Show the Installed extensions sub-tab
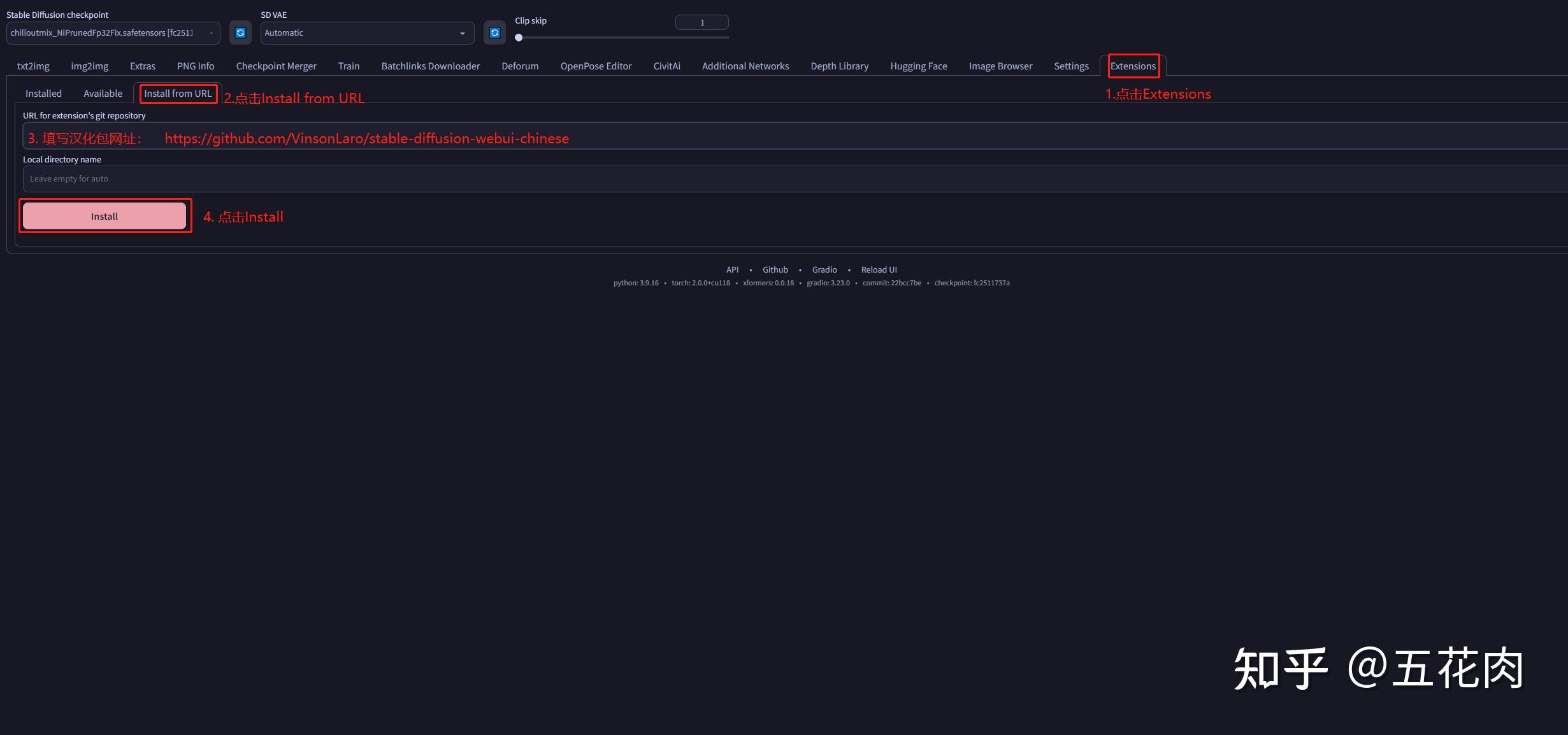The height and width of the screenshot is (735, 1568). 43,94
